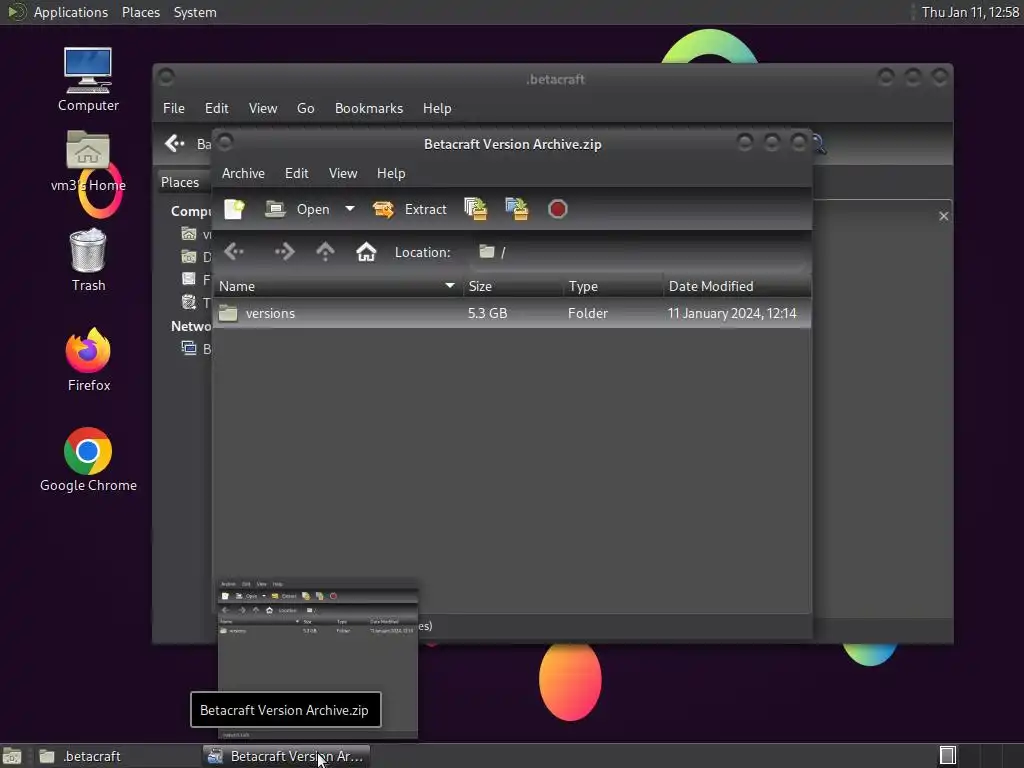Viewport: 1024px width, 768px height.
Task: Click the Location path field
Action: pyautogui.click(x=637, y=252)
